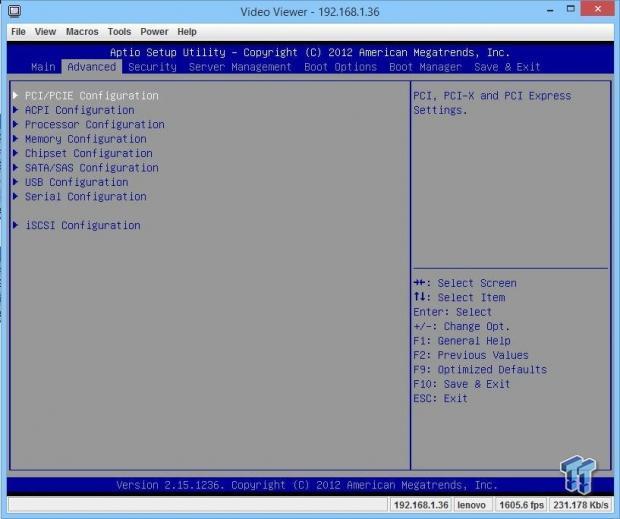Expand arrow beside SATA/SAS Configuration
620x519 pixels.
(x=15, y=167)
